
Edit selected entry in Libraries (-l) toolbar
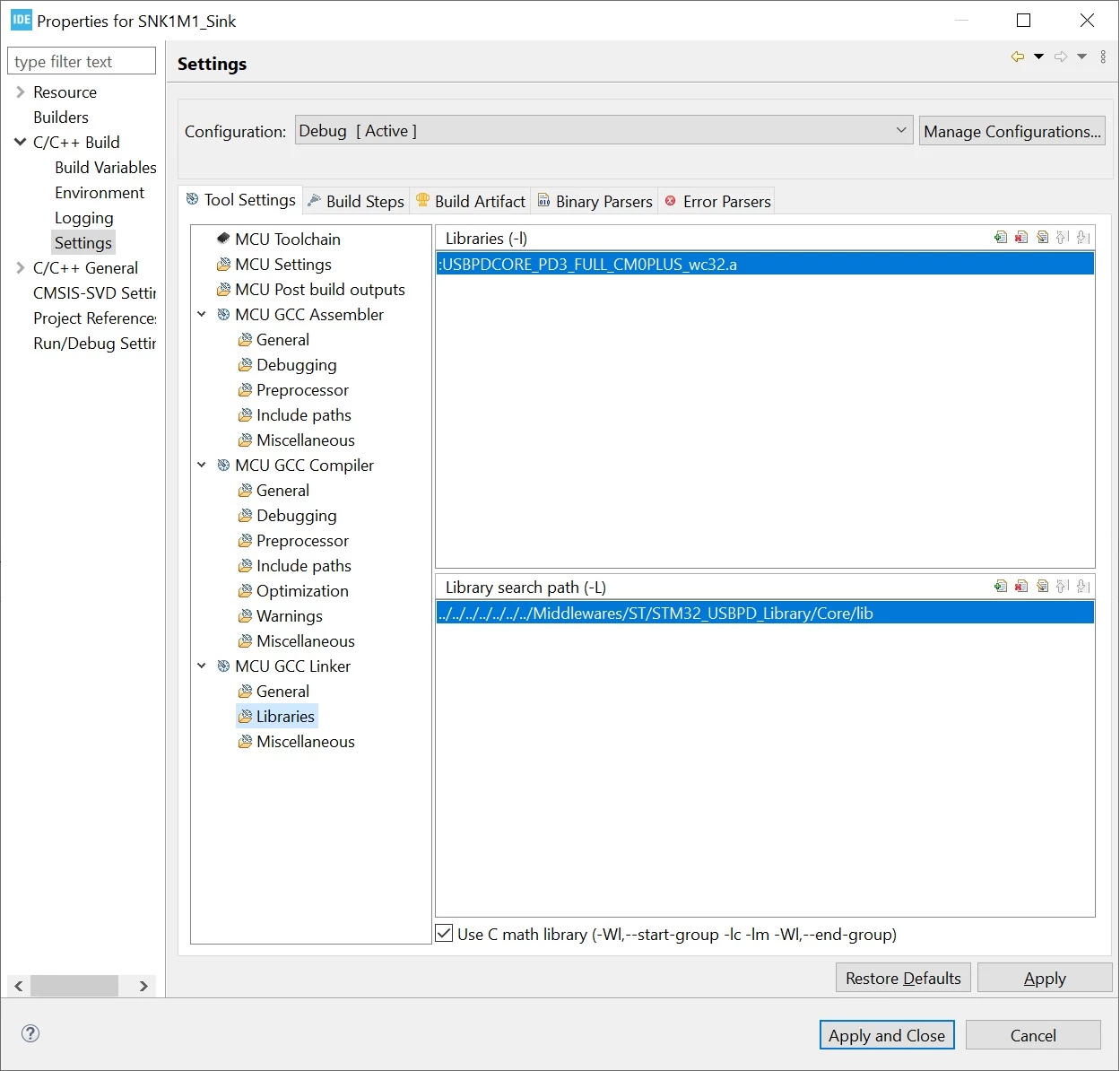tap(1042, 238)
